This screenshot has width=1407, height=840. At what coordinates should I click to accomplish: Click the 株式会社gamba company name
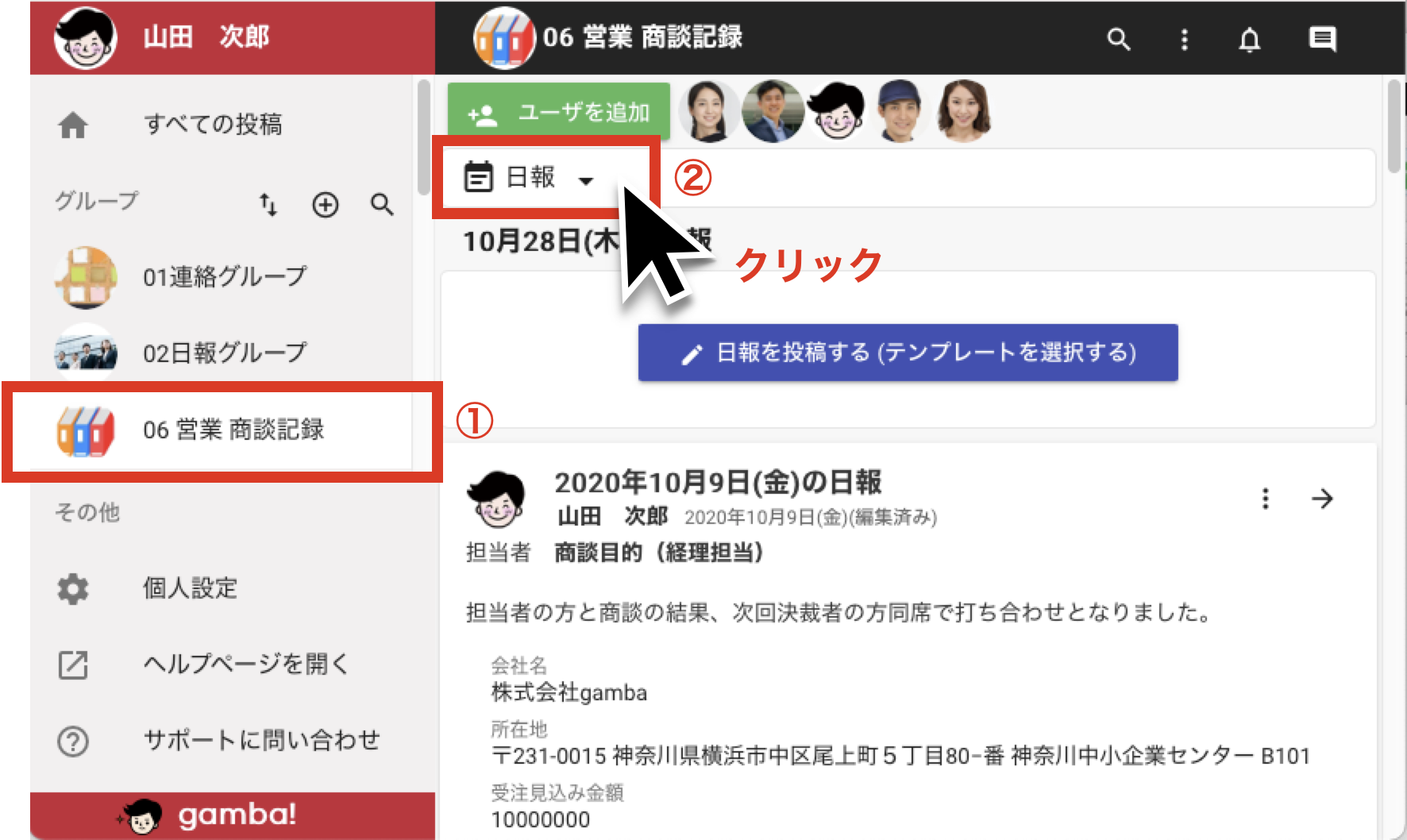[x=569, y=693]
